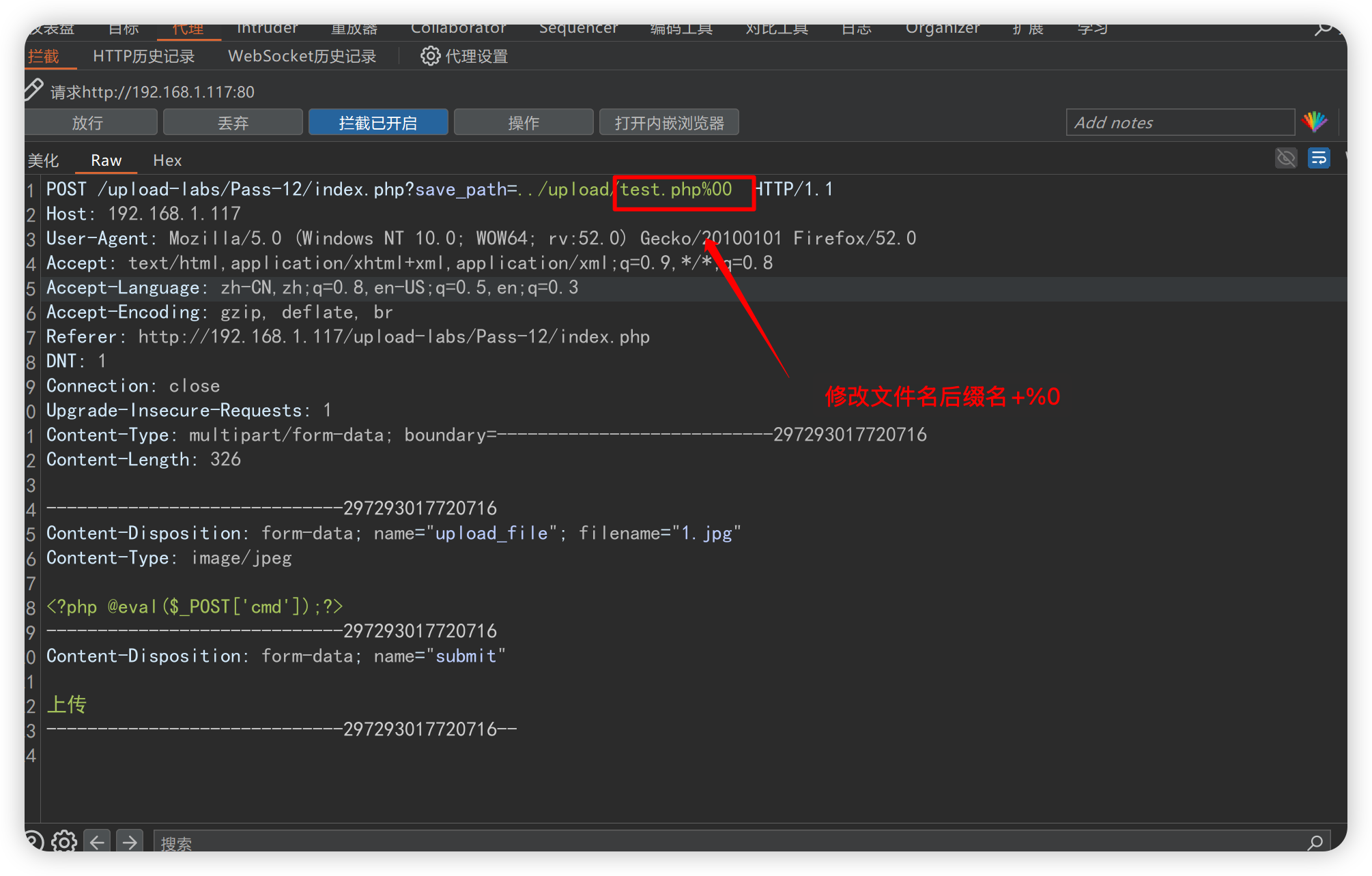
Task: Switch to the 美化 pretty tab
Action: coord(43,160)
